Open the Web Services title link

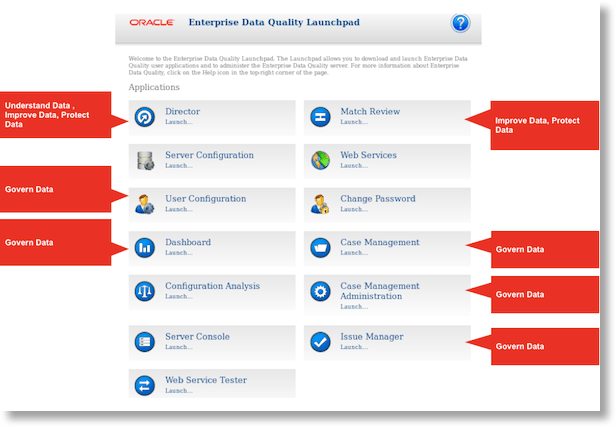pos(368,155)
